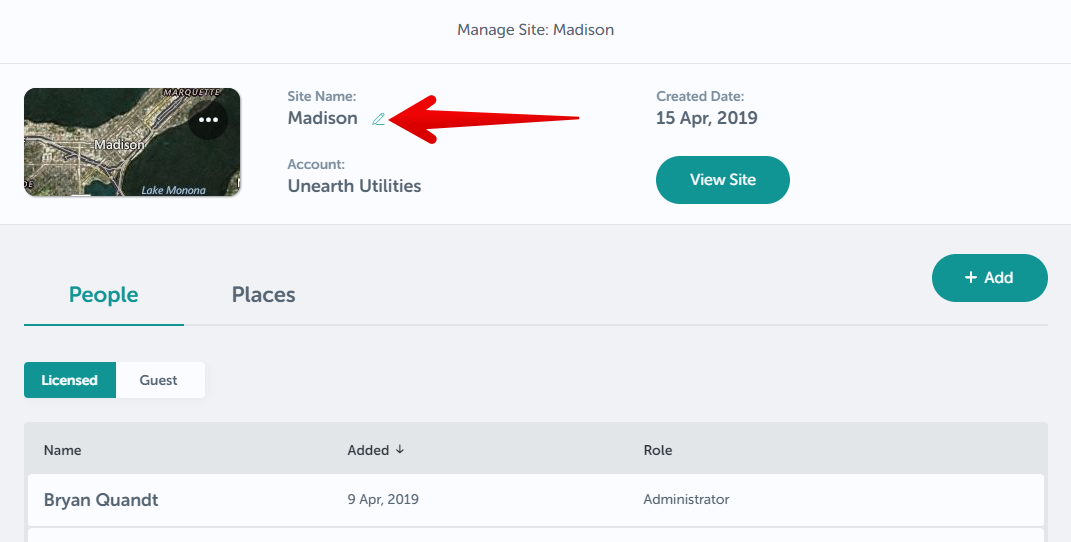
Task: Click the 15 Apr, 2019 created date
Action: coord(707,118)
